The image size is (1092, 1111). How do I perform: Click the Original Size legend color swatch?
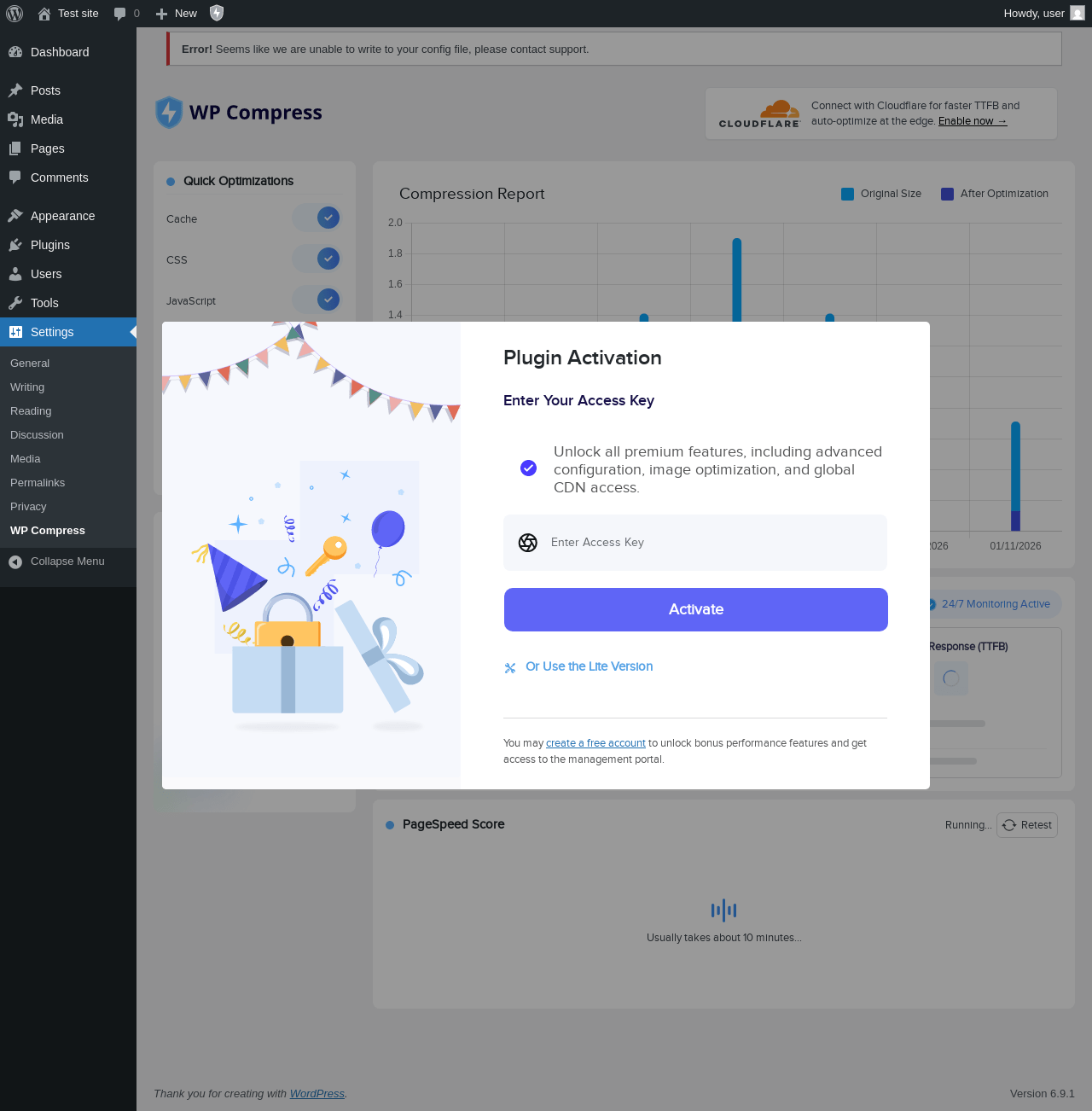pos(847,194)
